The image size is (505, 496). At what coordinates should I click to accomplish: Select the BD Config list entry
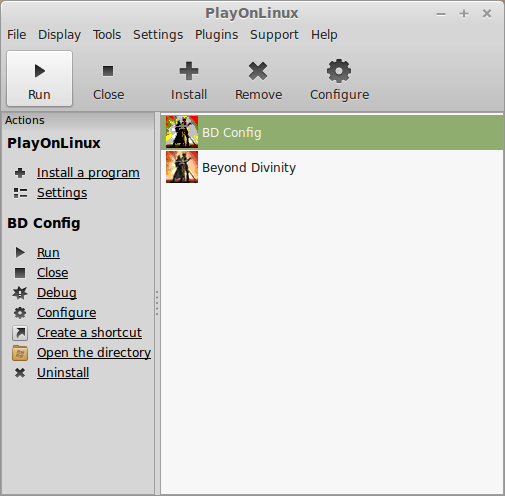(x=332, y=132)
